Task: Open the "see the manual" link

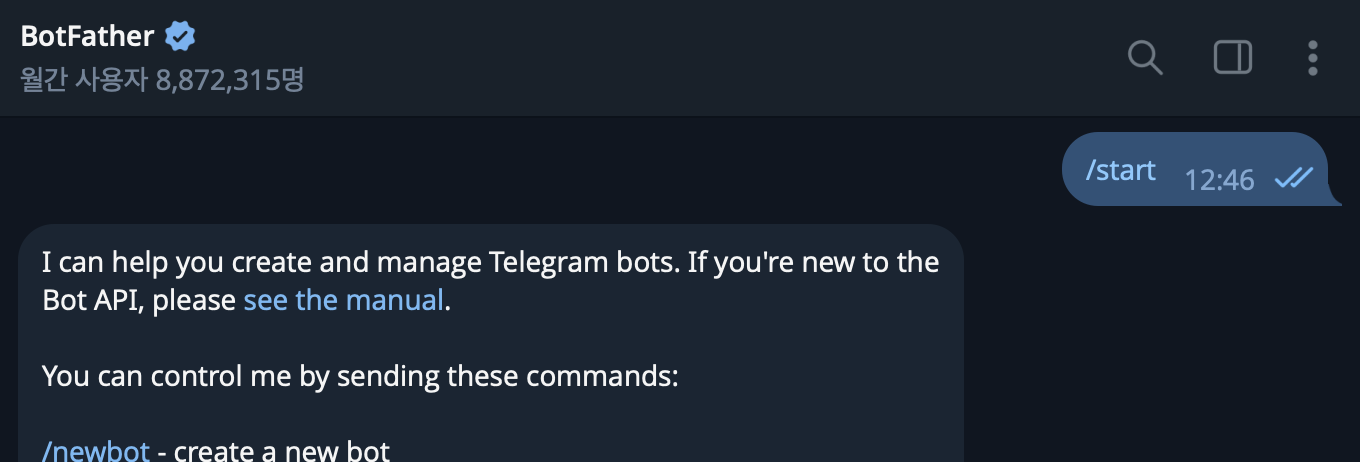Action: [343, 300]
